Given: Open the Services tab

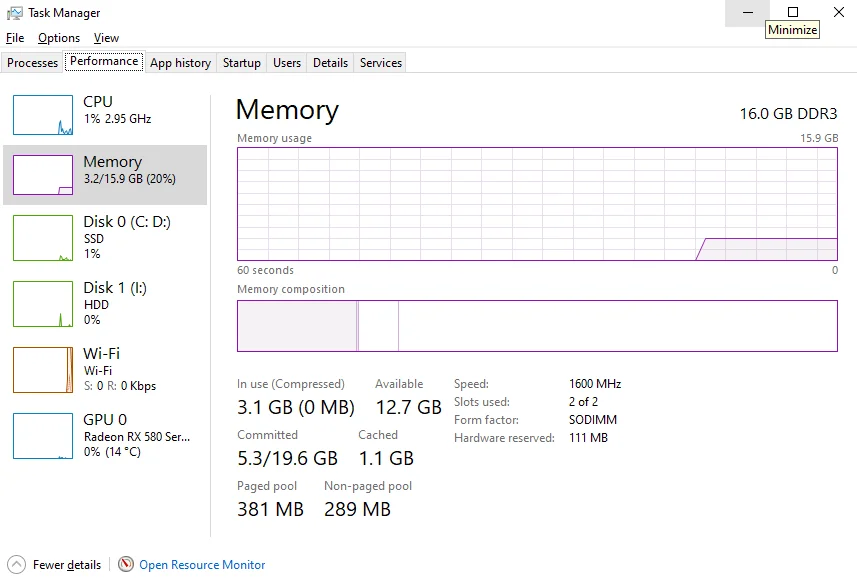Looking at the screenshot, I should coord(381,63).
